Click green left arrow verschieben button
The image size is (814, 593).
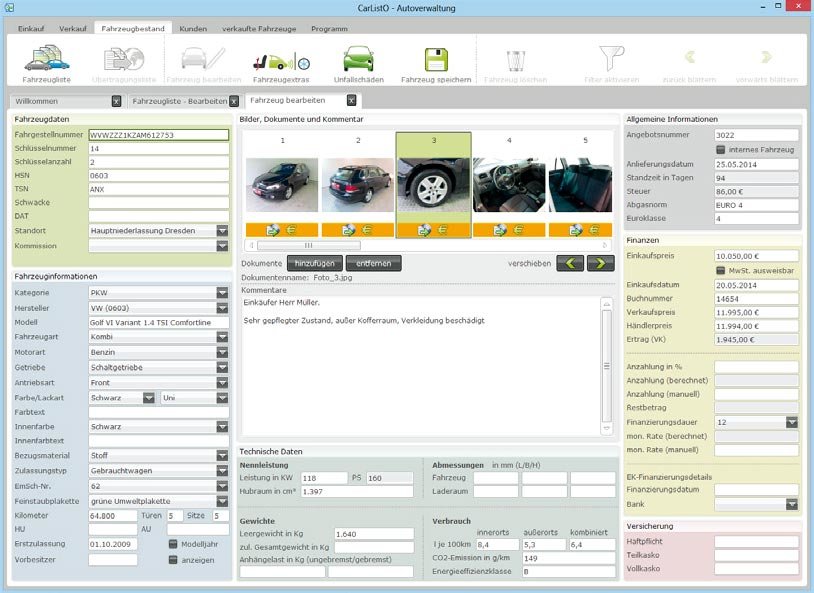pos(570,263)
